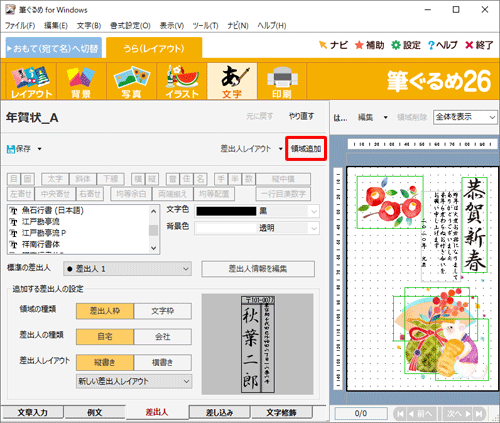Open the 表示(V) menu
This screenshot has width=500, height=423.
coord(172,26)
